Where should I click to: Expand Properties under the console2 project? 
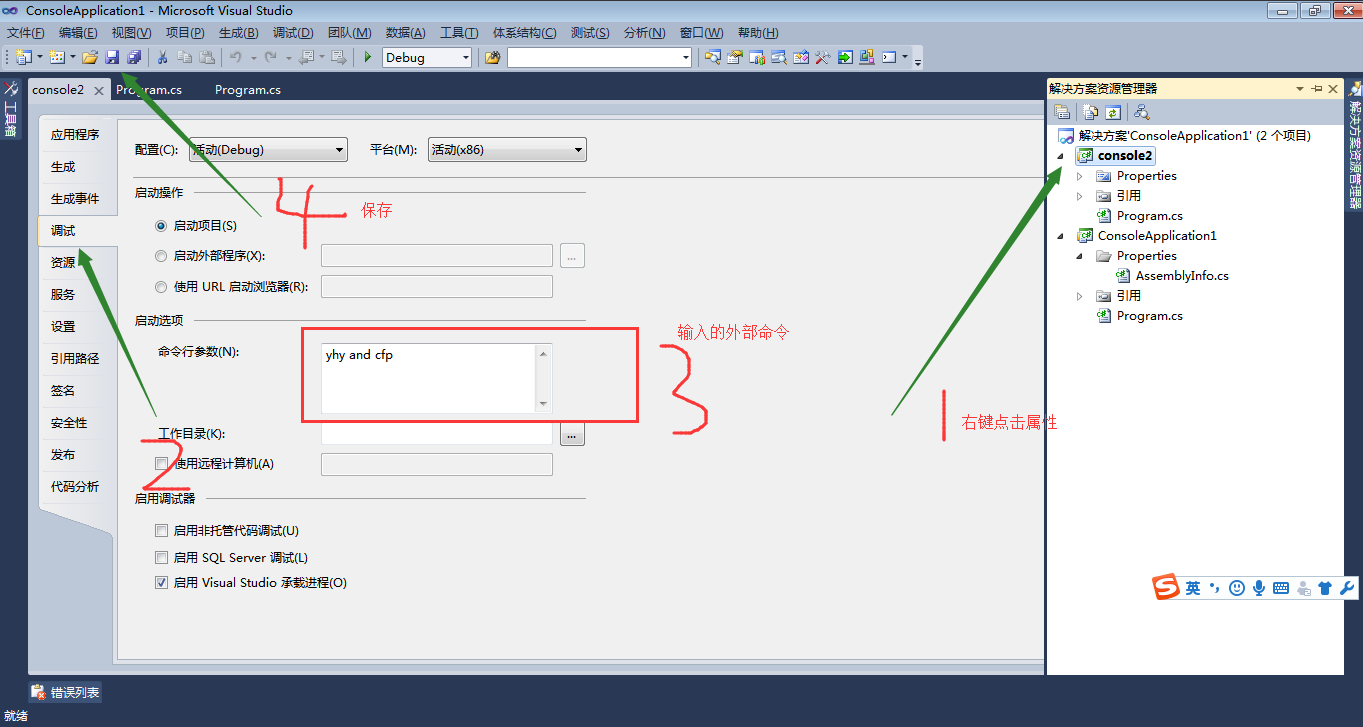click(x=1079, y=176)
